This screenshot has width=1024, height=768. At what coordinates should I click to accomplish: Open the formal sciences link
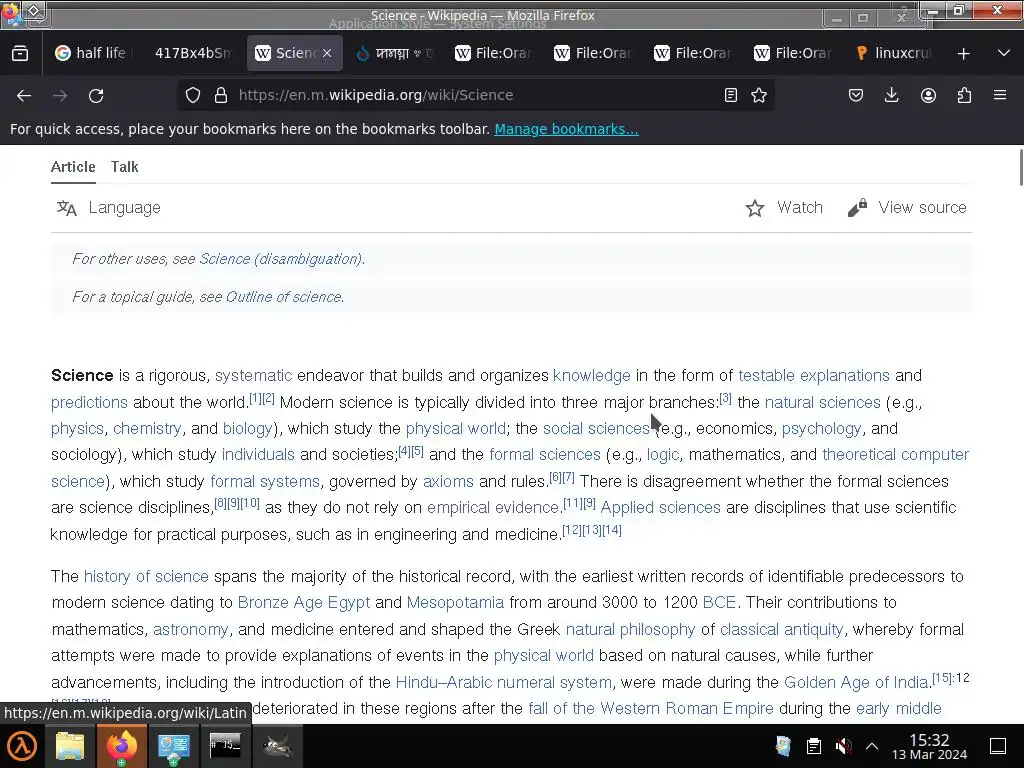coord(545,455)
